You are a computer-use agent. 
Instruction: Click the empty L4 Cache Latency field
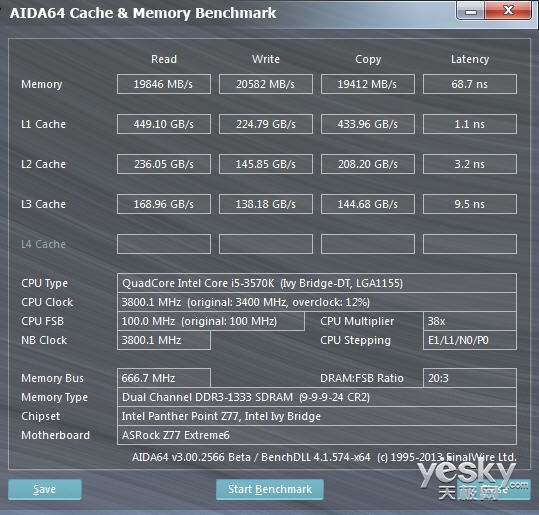(x=470, y=244)
